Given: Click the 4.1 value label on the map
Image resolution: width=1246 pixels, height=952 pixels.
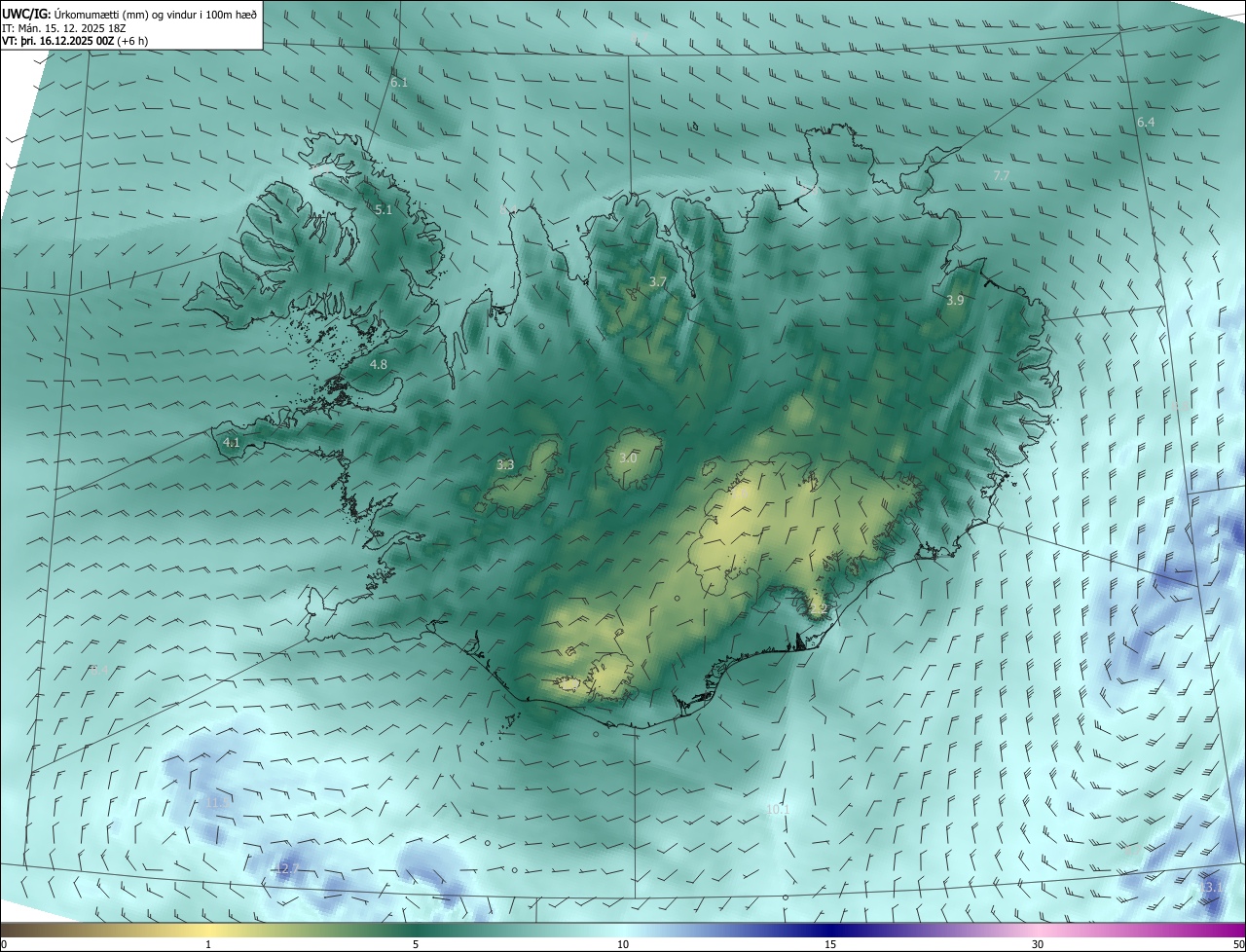Looking at the screenshot, I should [232, 442].
